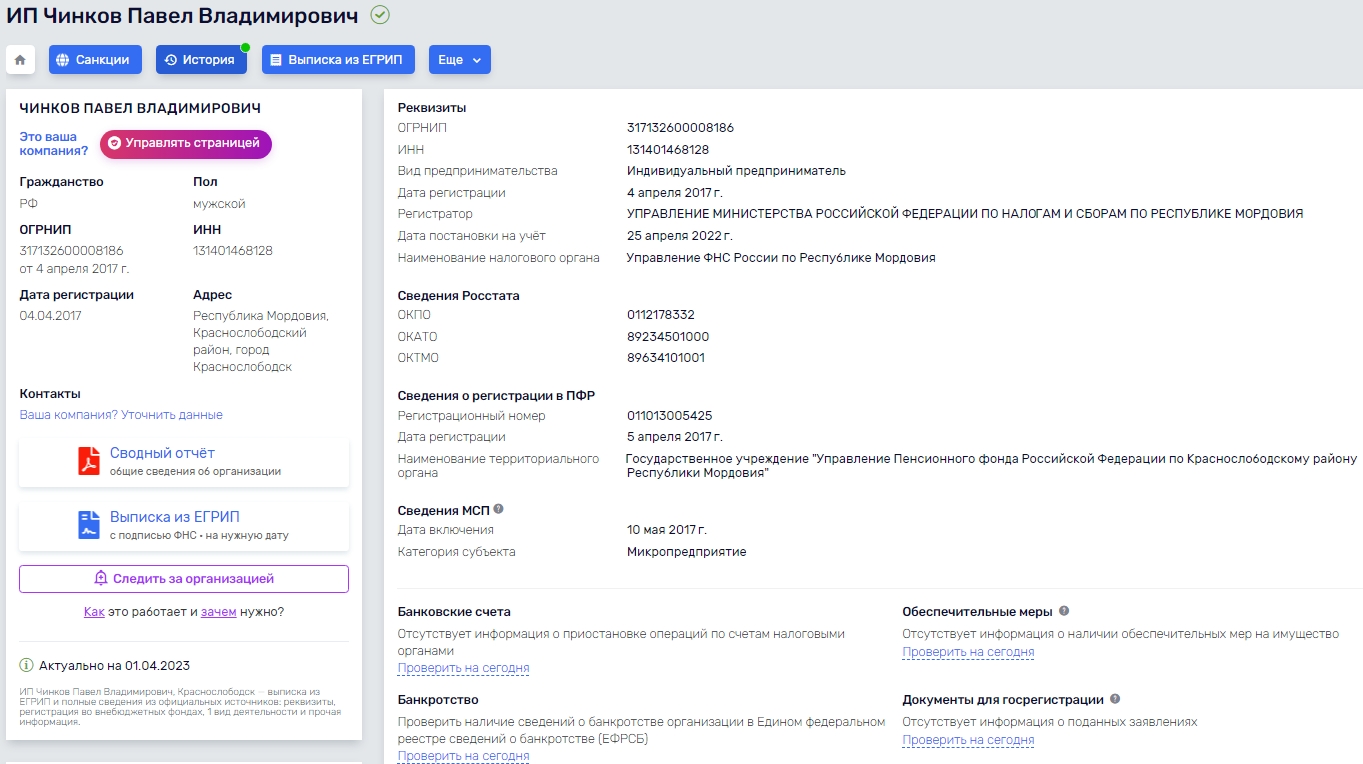Viewport: 1363px width, 764px height.
Task: Click the sidebar registration date 04.04.2017
Action: coord(51,316)
